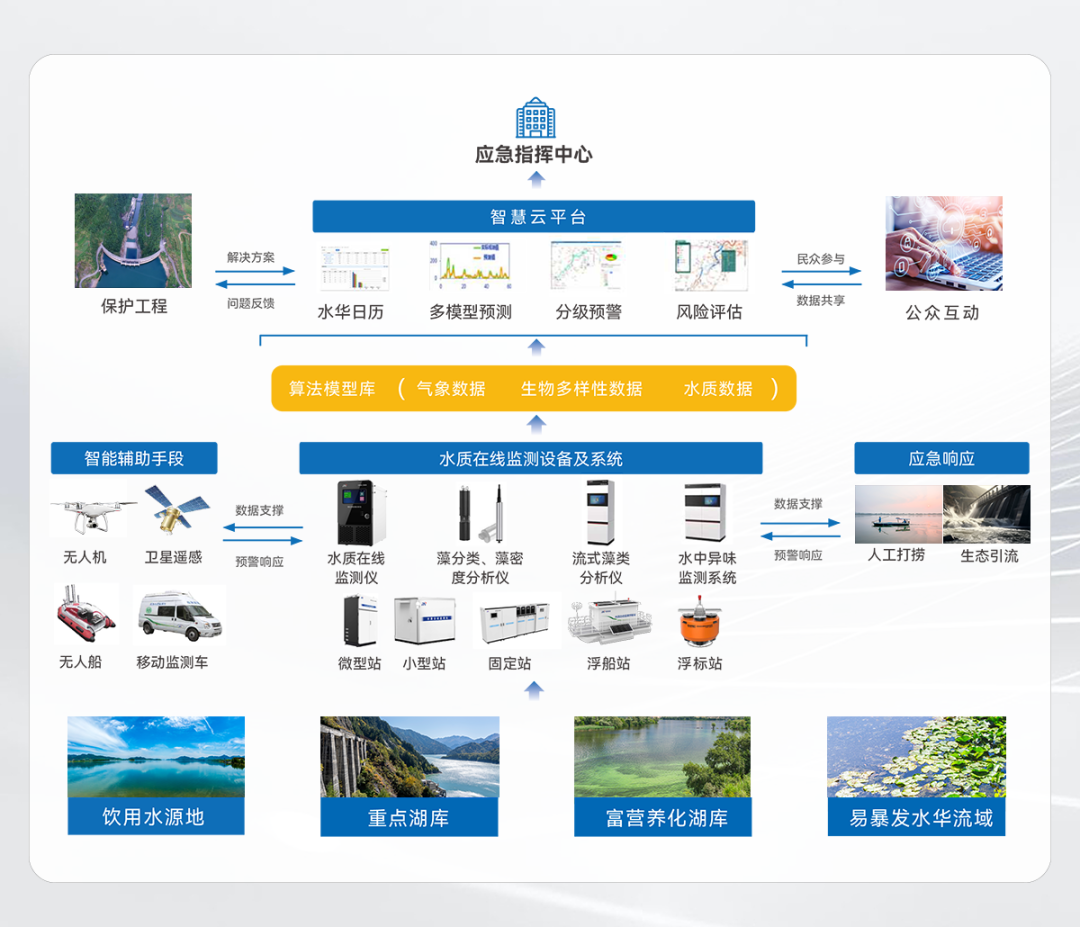Open the 水华日历 calendar chart thumbnail
This screenshot has width=1080, height=927.
[353, 268]
